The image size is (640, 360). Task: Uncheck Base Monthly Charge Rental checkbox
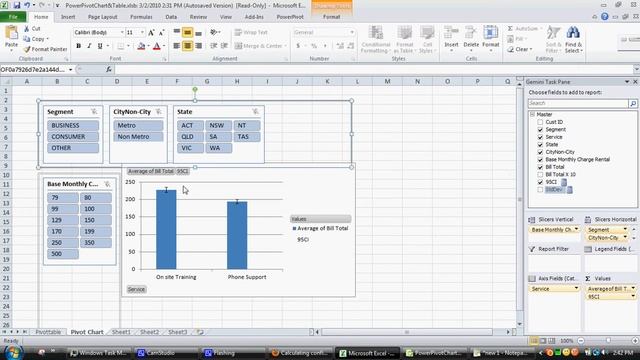coord(540,160)
